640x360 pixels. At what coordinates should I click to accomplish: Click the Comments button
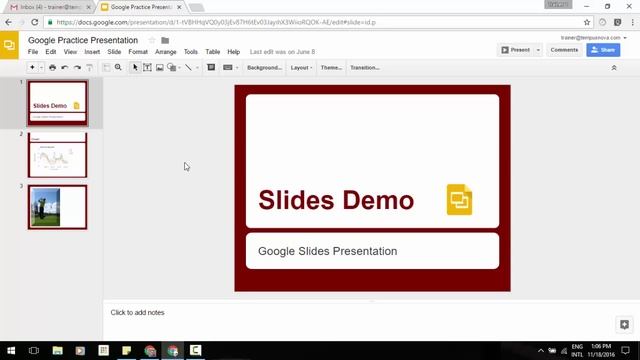[x=564, y=50]
